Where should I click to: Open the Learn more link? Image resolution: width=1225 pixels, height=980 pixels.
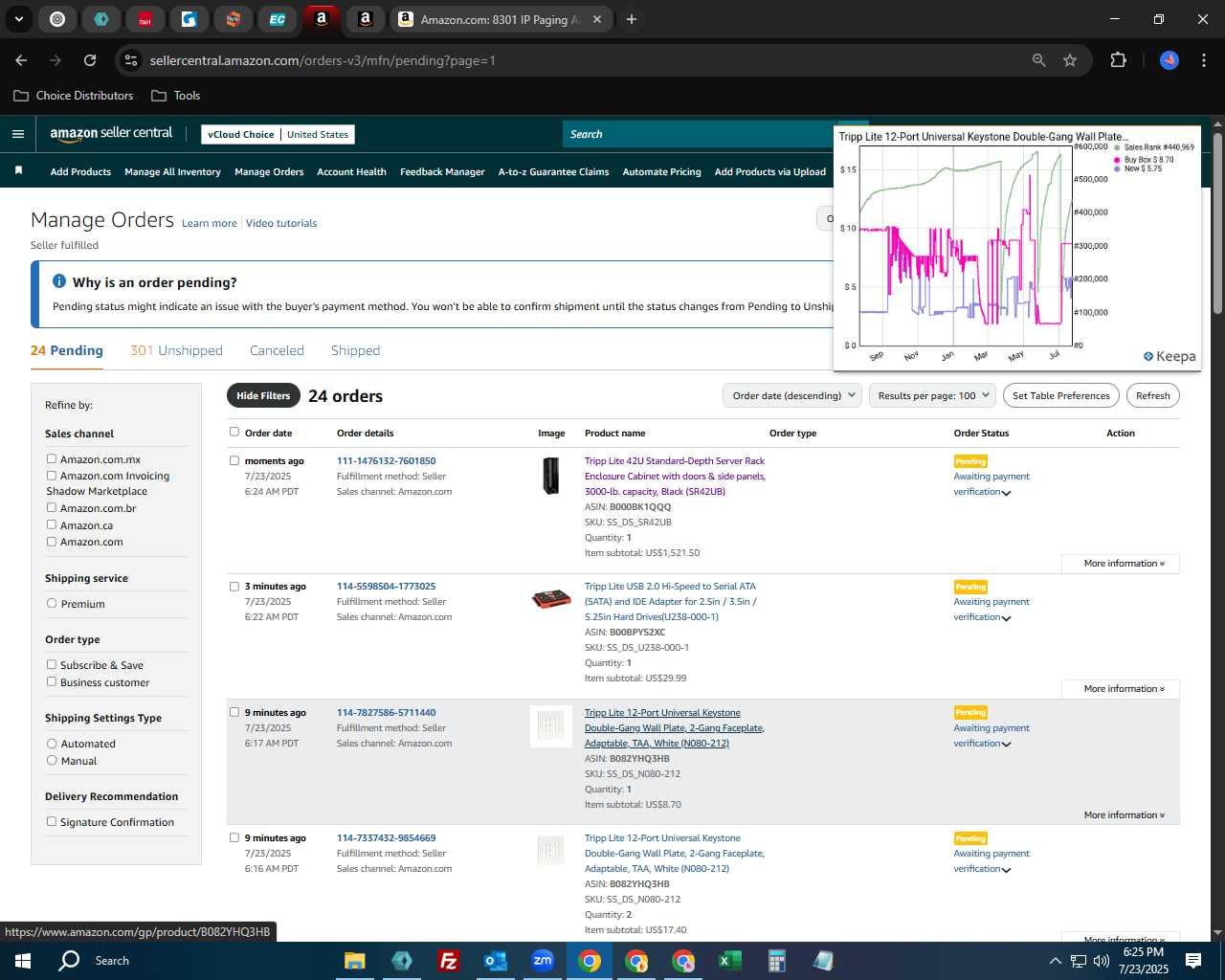pos(210,223)
